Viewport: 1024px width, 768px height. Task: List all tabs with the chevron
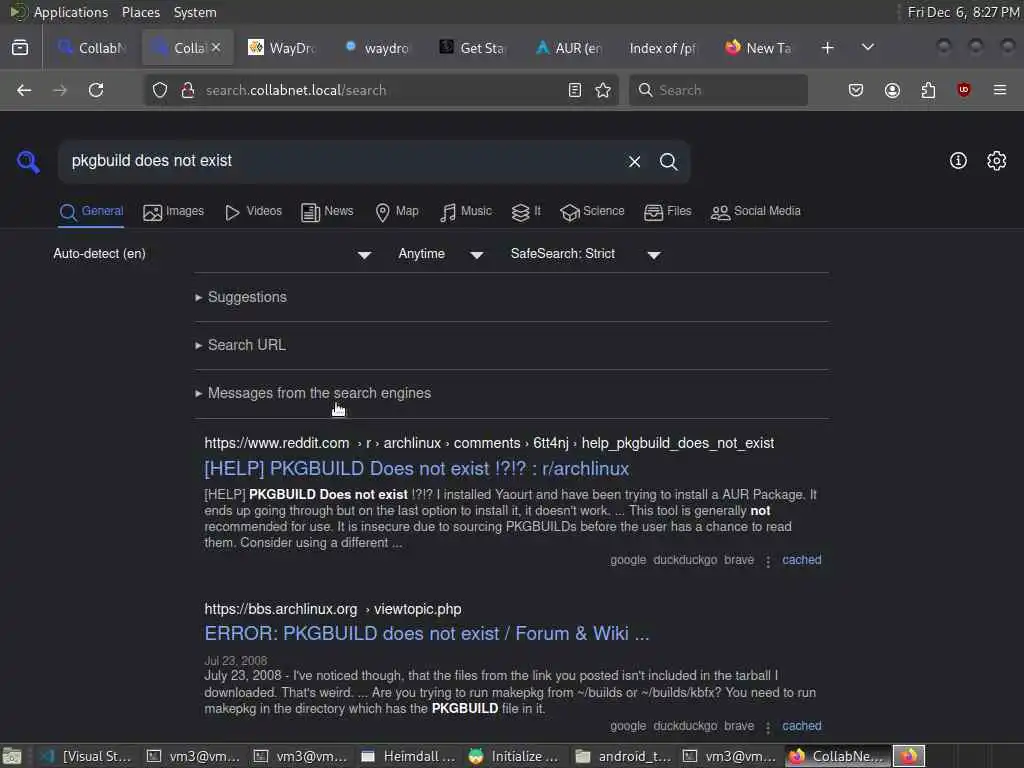pos(867,48)
